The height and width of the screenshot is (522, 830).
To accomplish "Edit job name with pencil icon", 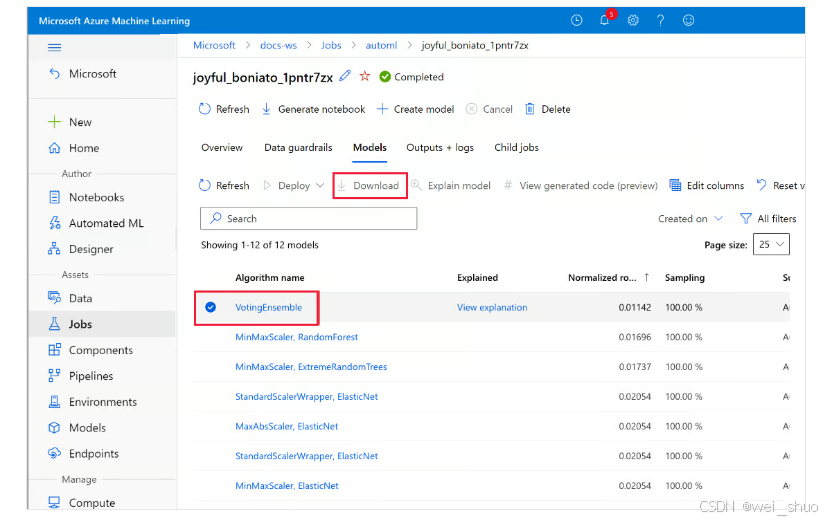I will tap(345, 76).
